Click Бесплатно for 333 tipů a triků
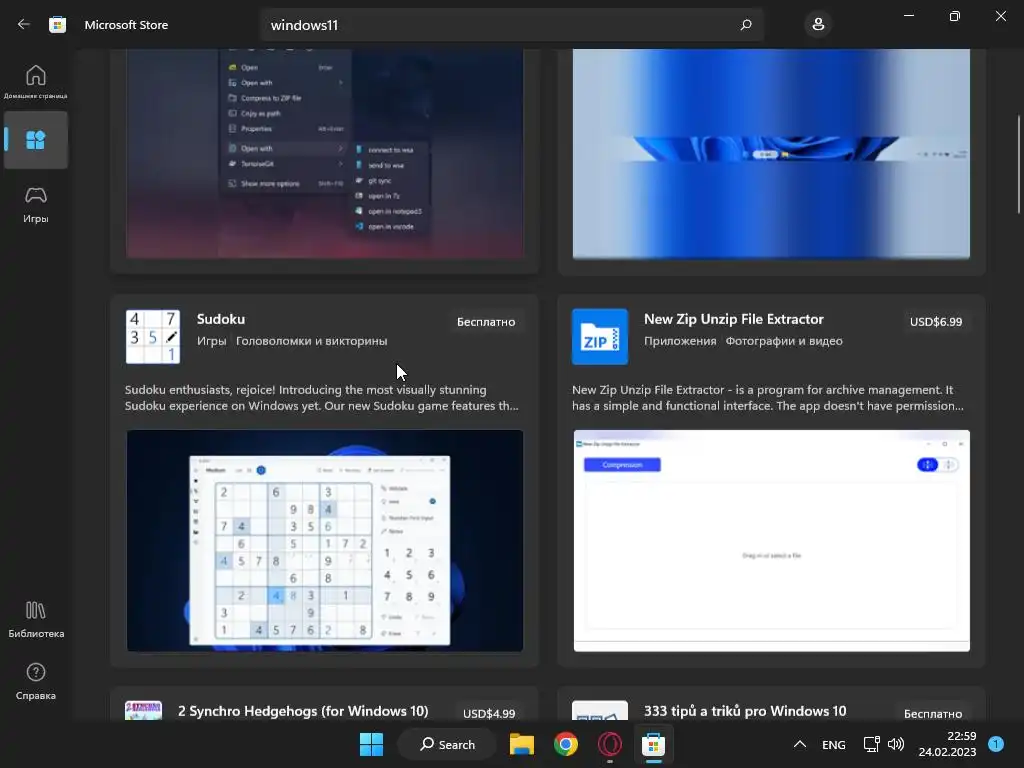 933,713
